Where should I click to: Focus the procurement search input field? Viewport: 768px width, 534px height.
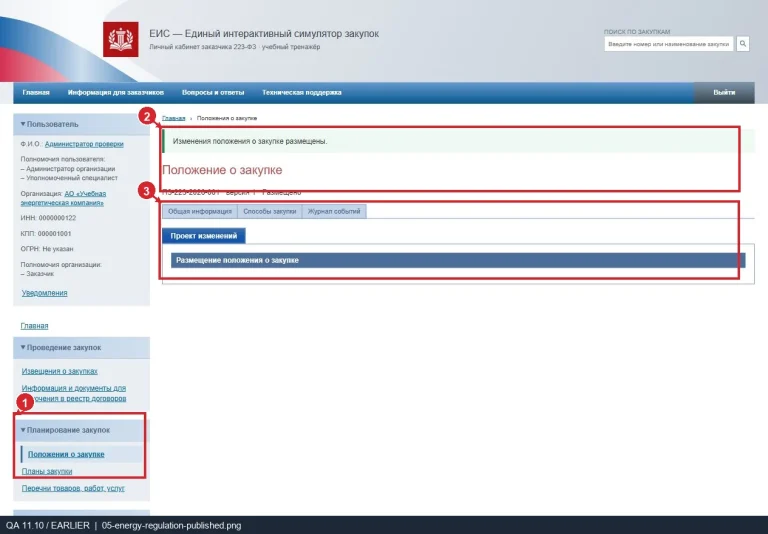[669, 44]
